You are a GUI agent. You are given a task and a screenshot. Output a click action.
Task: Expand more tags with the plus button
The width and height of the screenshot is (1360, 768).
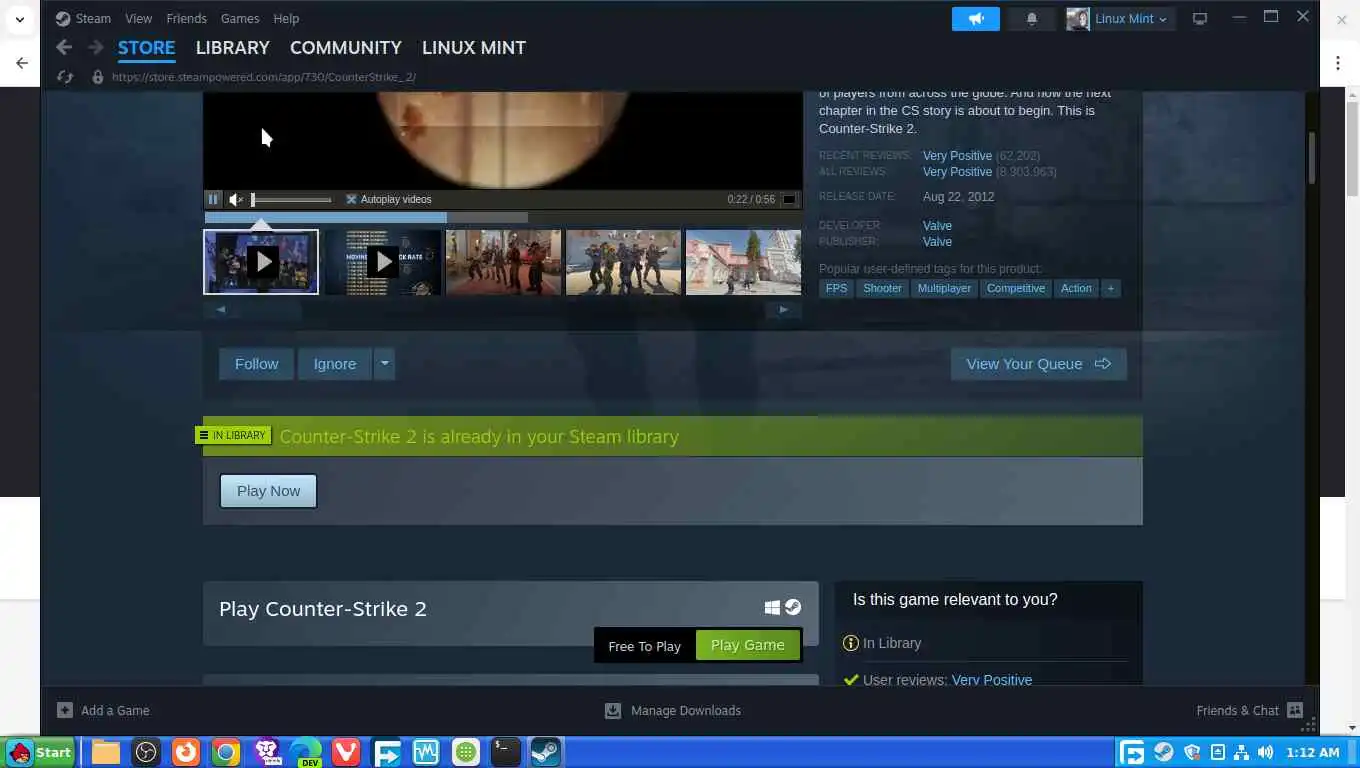coord(1110,288)
